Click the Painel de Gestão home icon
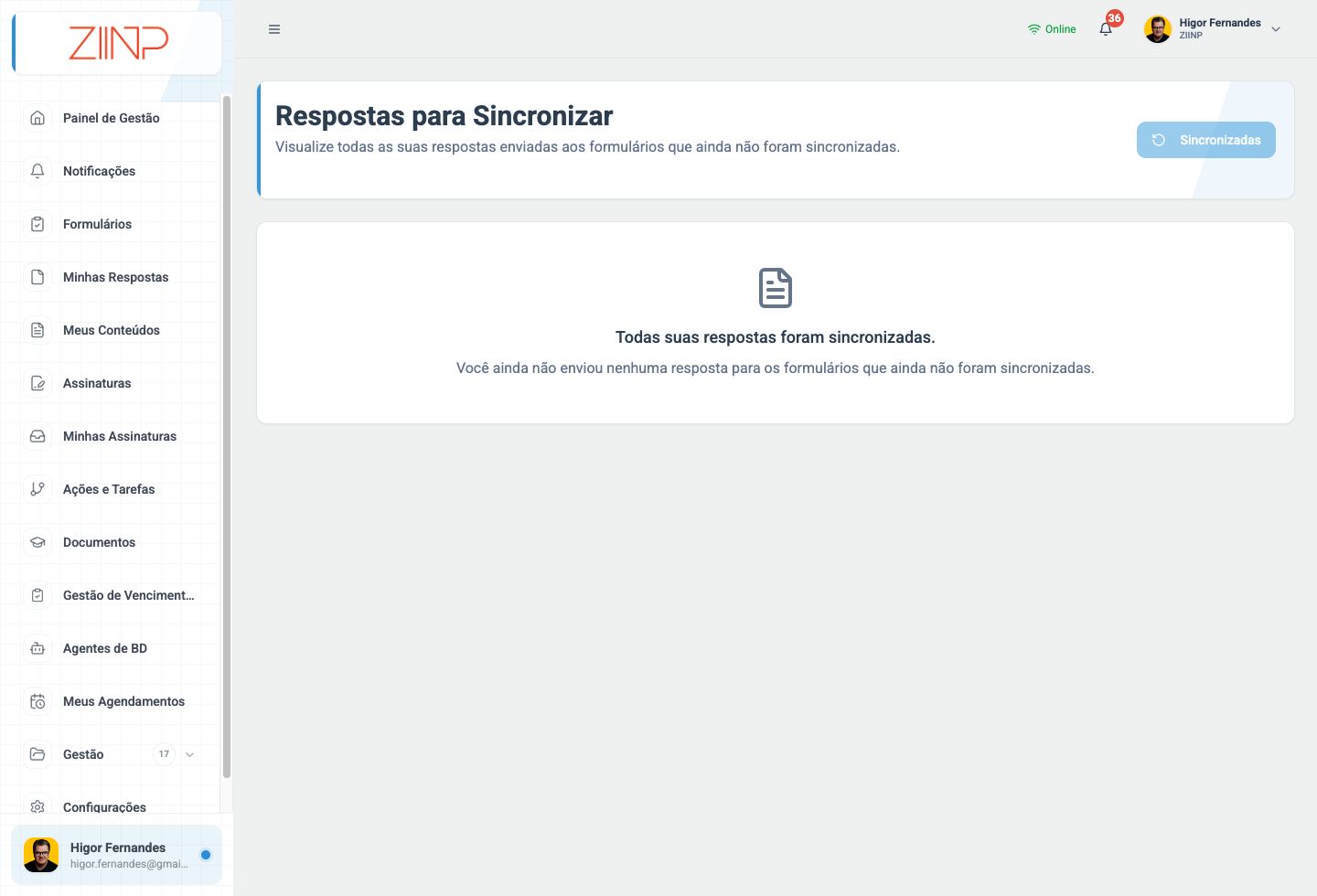This screenshot has width=1317, height=896. pos(37,118)
